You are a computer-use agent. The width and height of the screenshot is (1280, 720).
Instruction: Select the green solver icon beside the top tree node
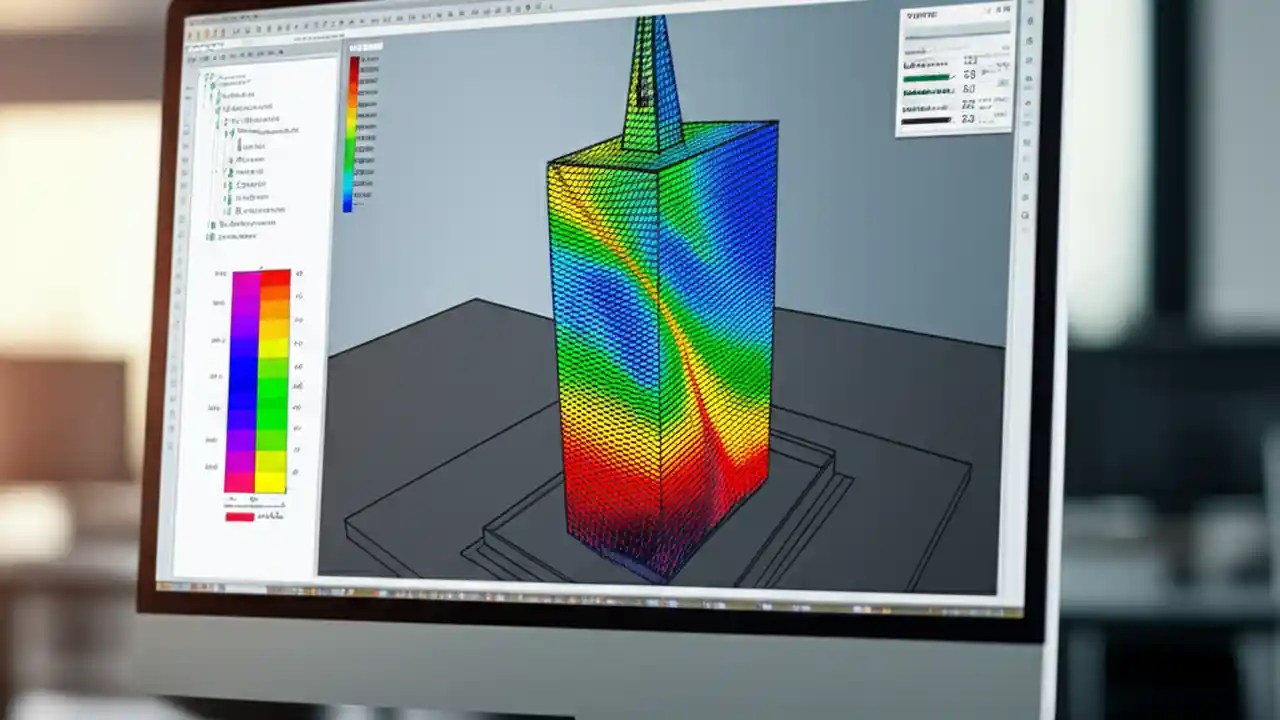pos(213,82)
